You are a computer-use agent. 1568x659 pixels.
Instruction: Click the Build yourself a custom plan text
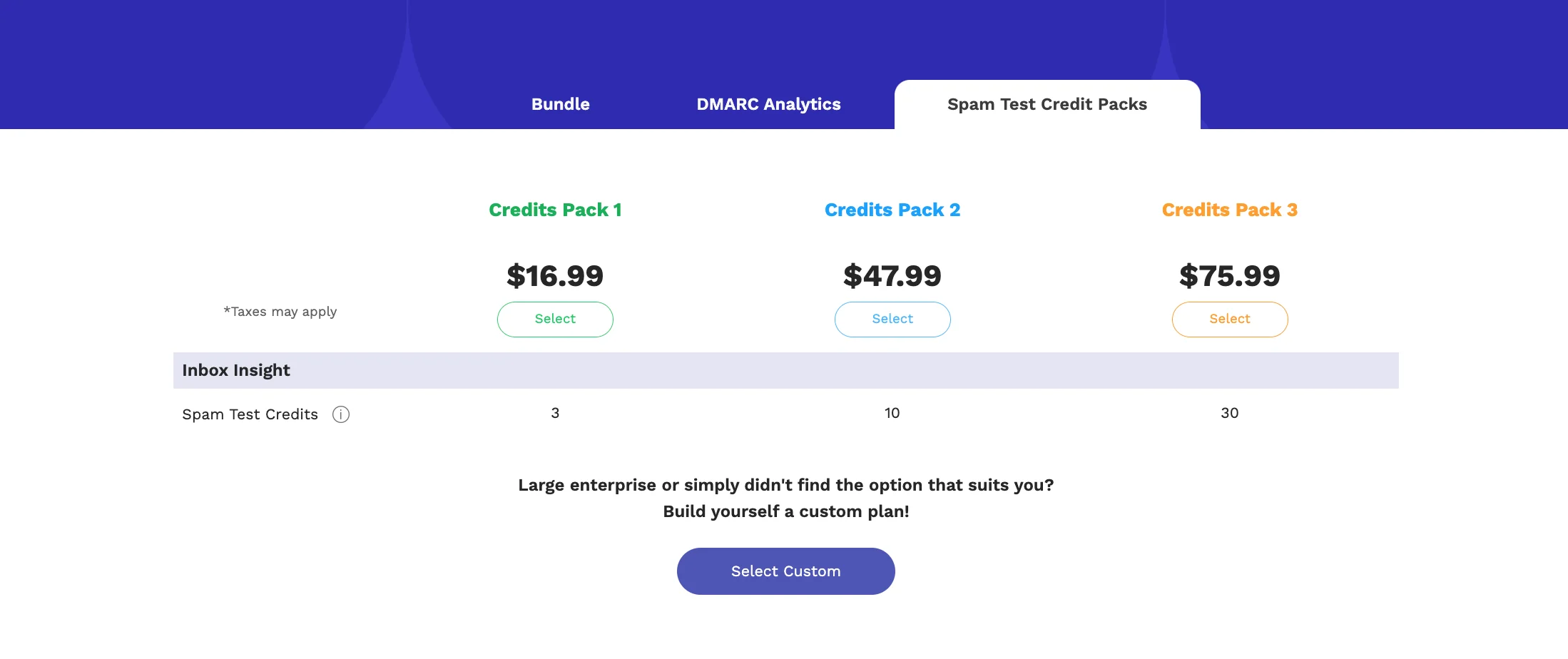pyautogui.click(x=785, y=511)
